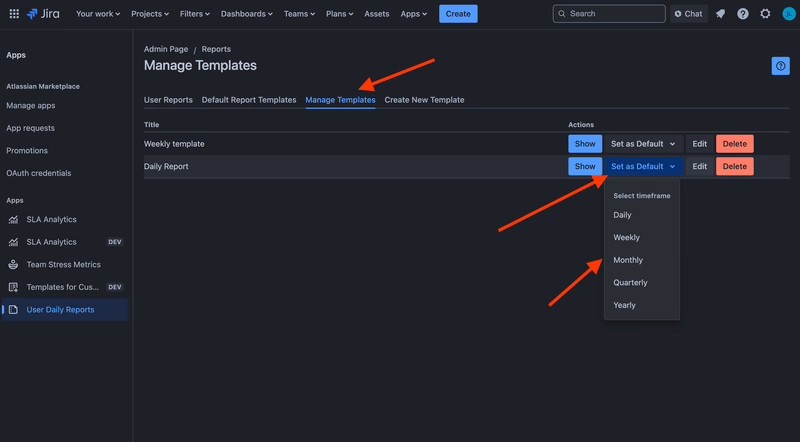800x442 pixels.
Task: Open App requests in sidebar
Action: 31,128
